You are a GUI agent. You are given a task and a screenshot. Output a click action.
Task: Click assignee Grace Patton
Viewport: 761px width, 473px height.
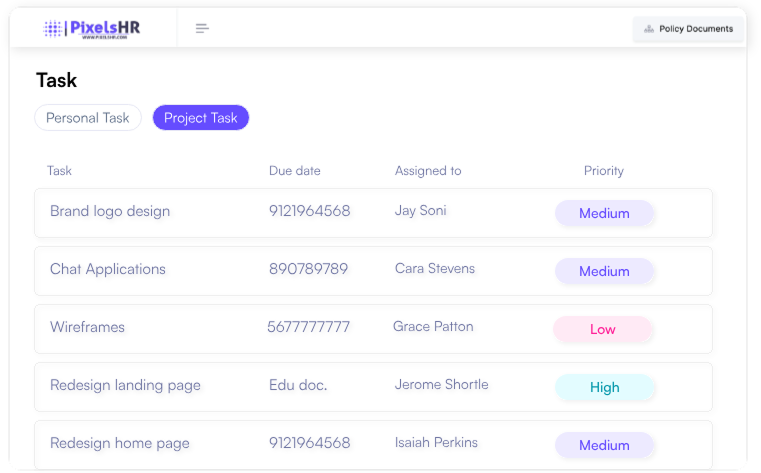[433, 327]
